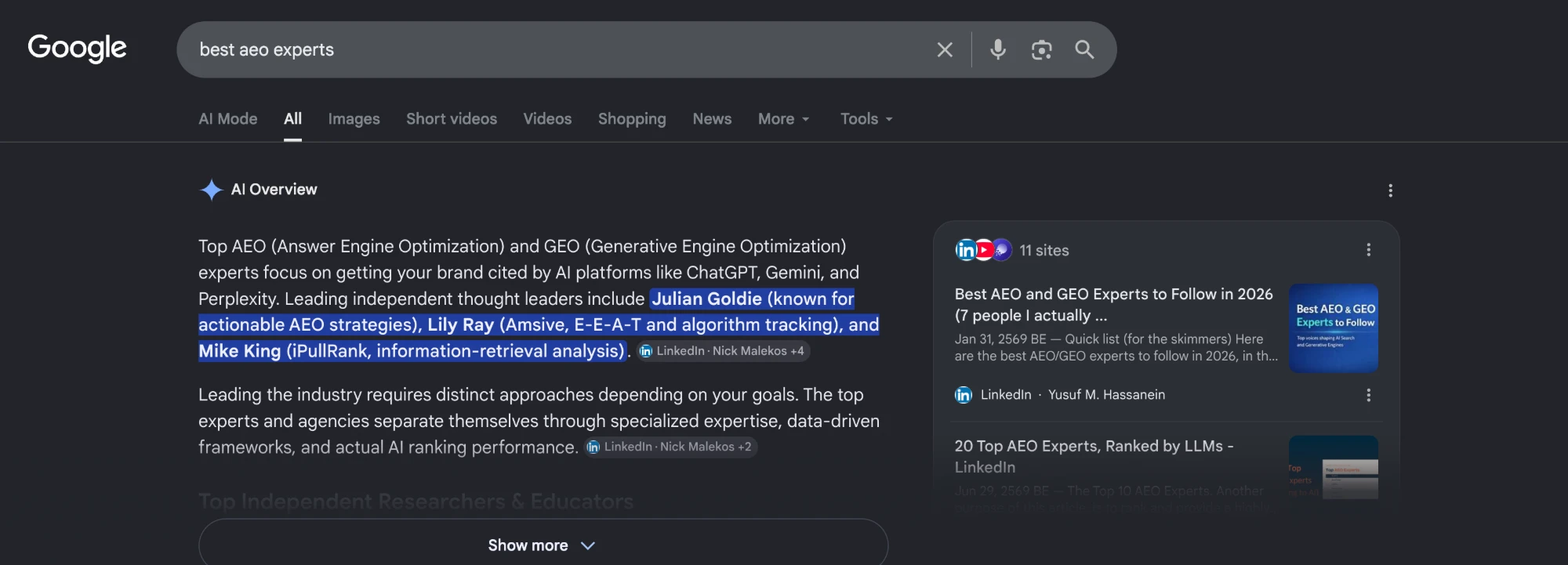Click the AI Overview heading text
1568x565 pixels.
tap(274, 190)
